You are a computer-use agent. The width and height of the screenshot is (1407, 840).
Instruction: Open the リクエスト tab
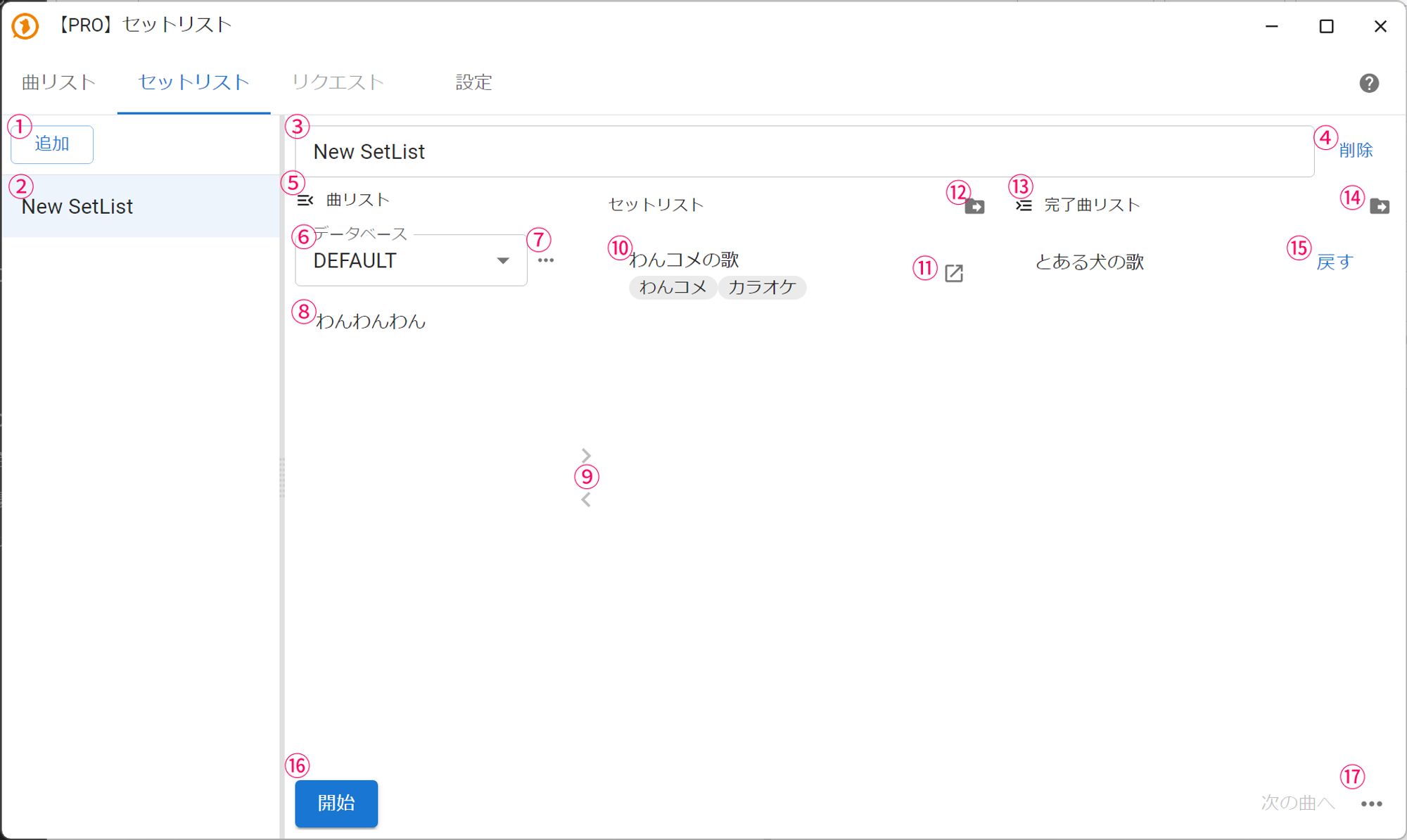(338, 82)
